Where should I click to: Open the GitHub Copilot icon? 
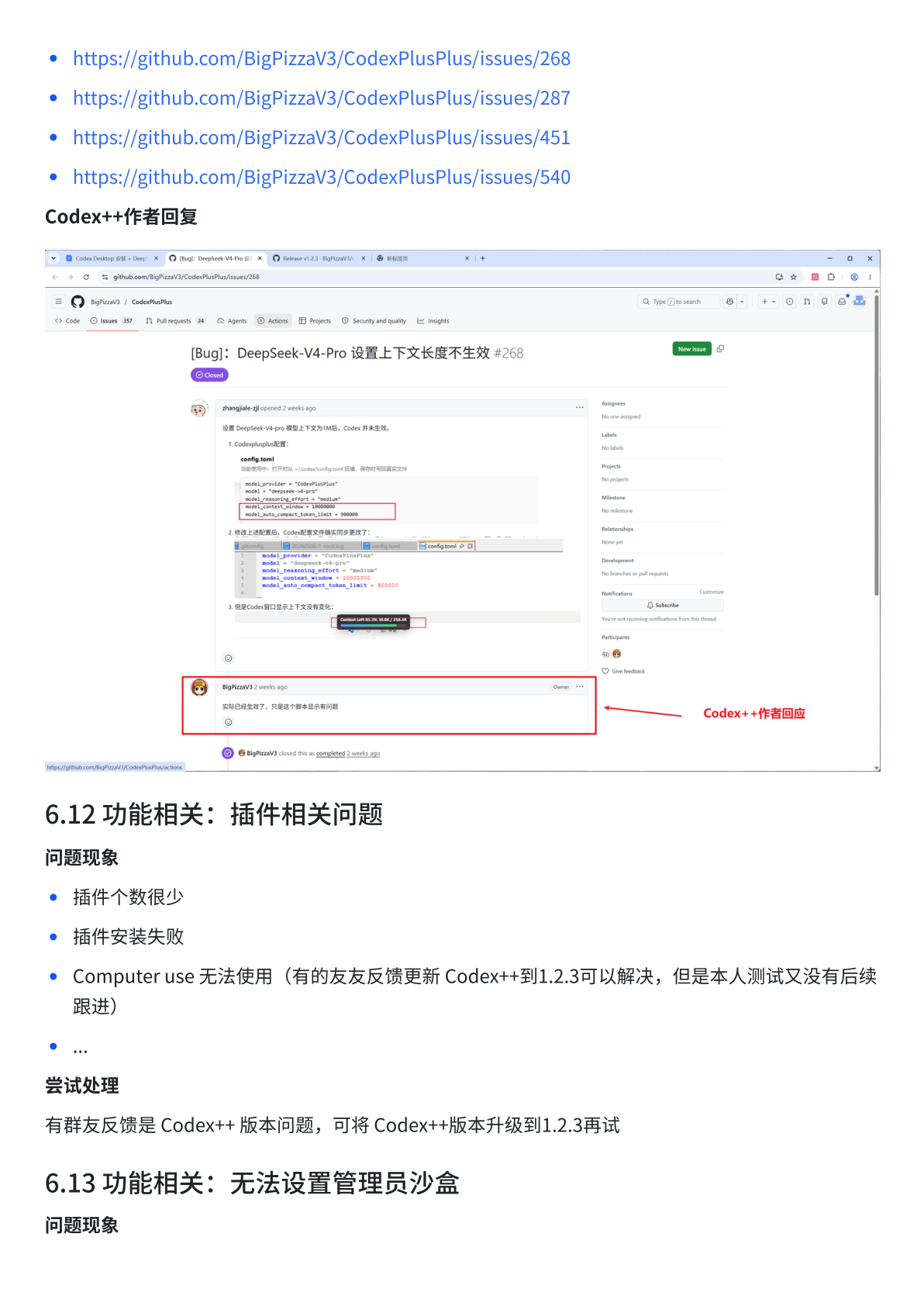(730, 302)
